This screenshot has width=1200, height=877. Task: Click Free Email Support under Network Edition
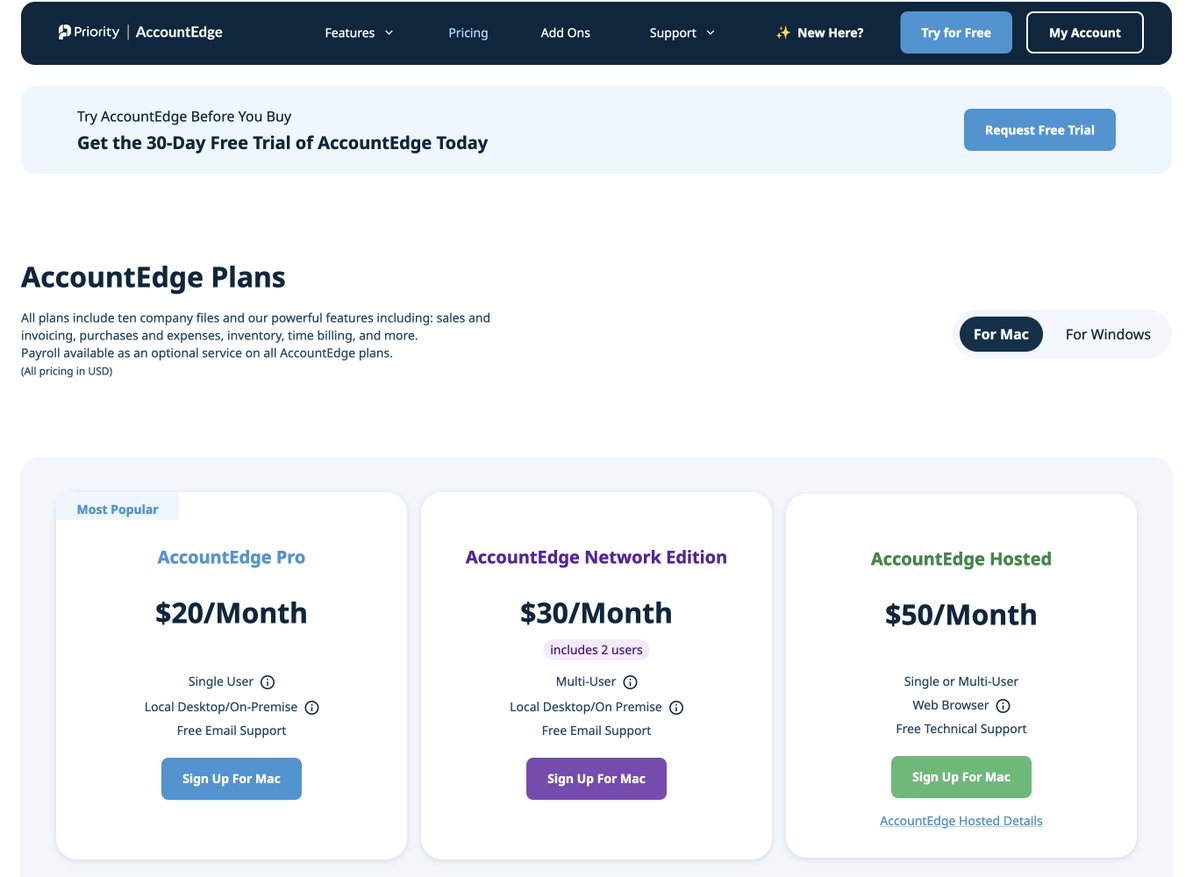click(596, 731)
